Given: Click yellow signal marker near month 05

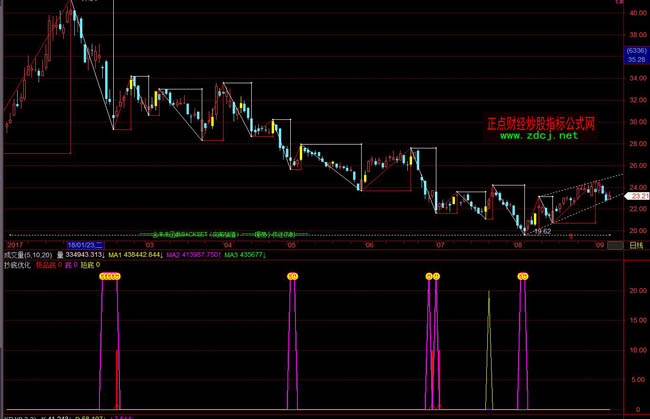Looking at the screenshot, I should (x=293, y=275).
